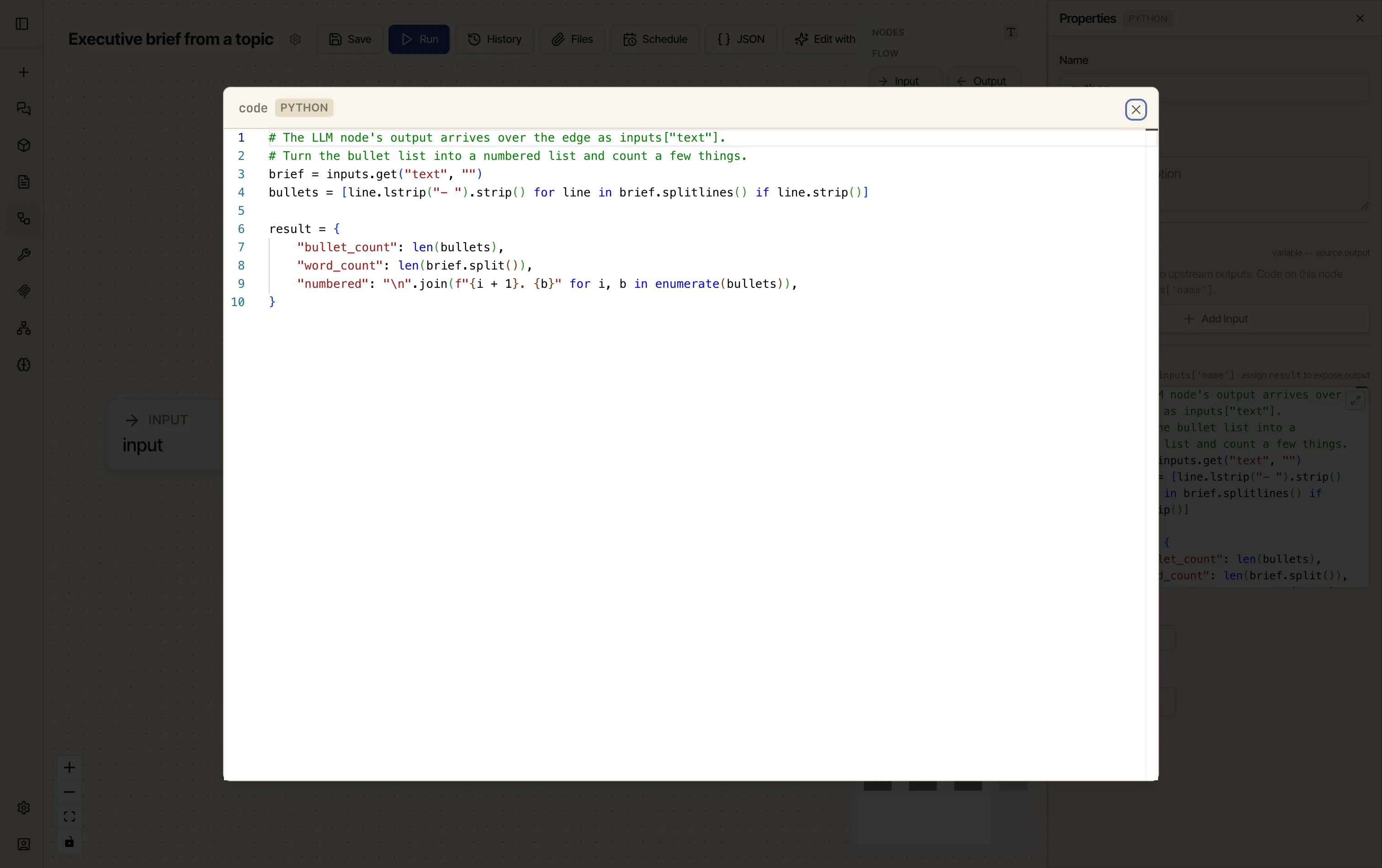Place cursor on the "bullet_count" line

tap(400, 247)
